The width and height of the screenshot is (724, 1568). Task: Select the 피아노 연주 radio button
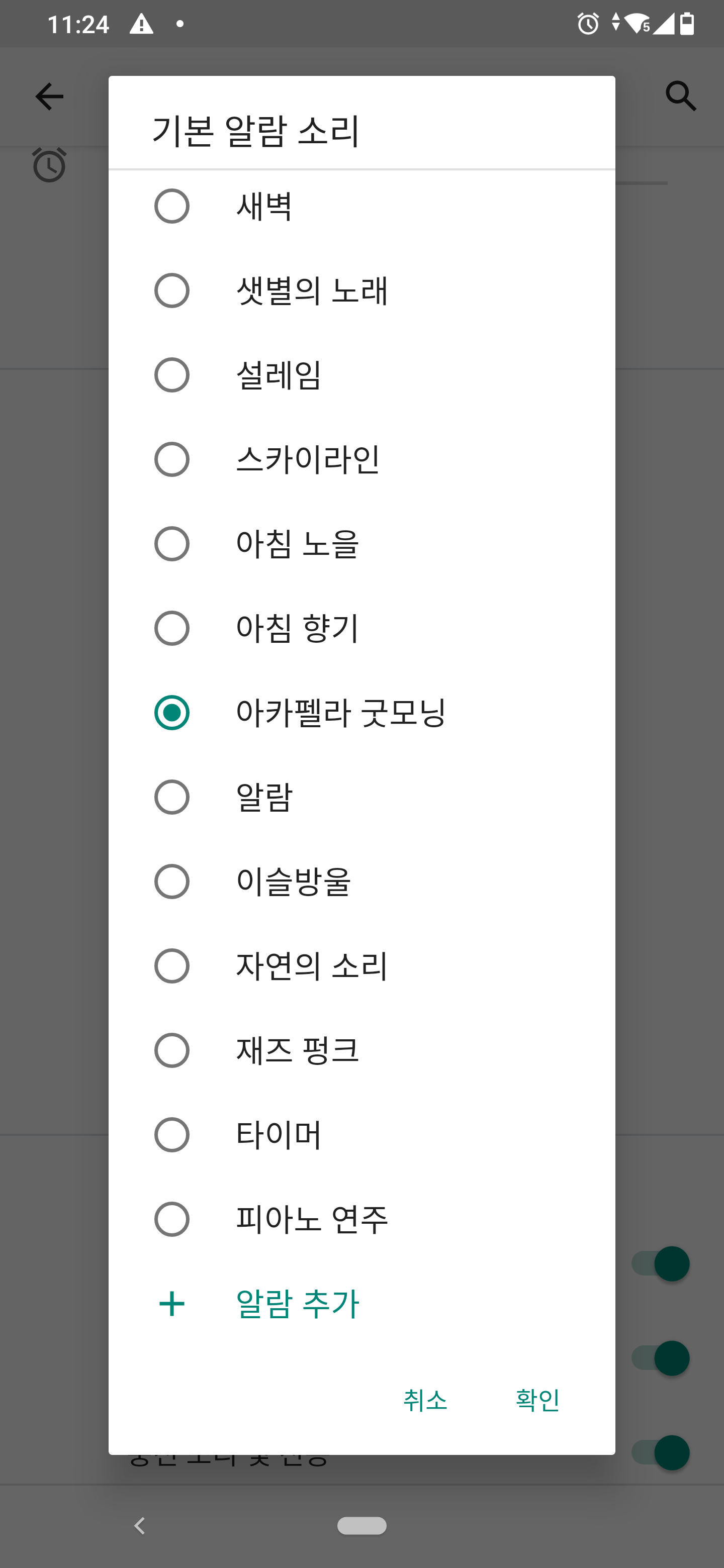click(172, 1219)
